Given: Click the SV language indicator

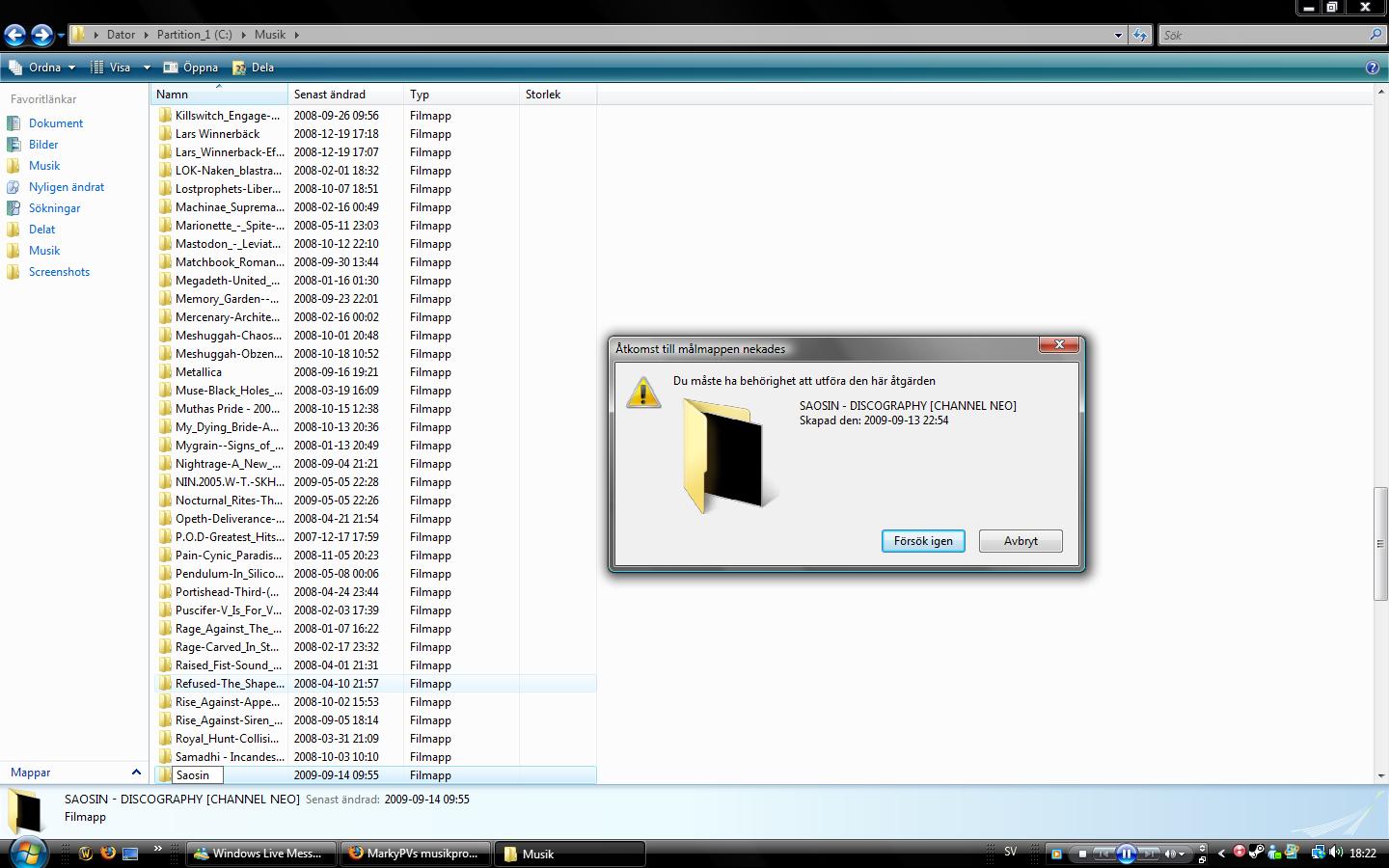Looking at the screenshot, I should [1011, 852].
